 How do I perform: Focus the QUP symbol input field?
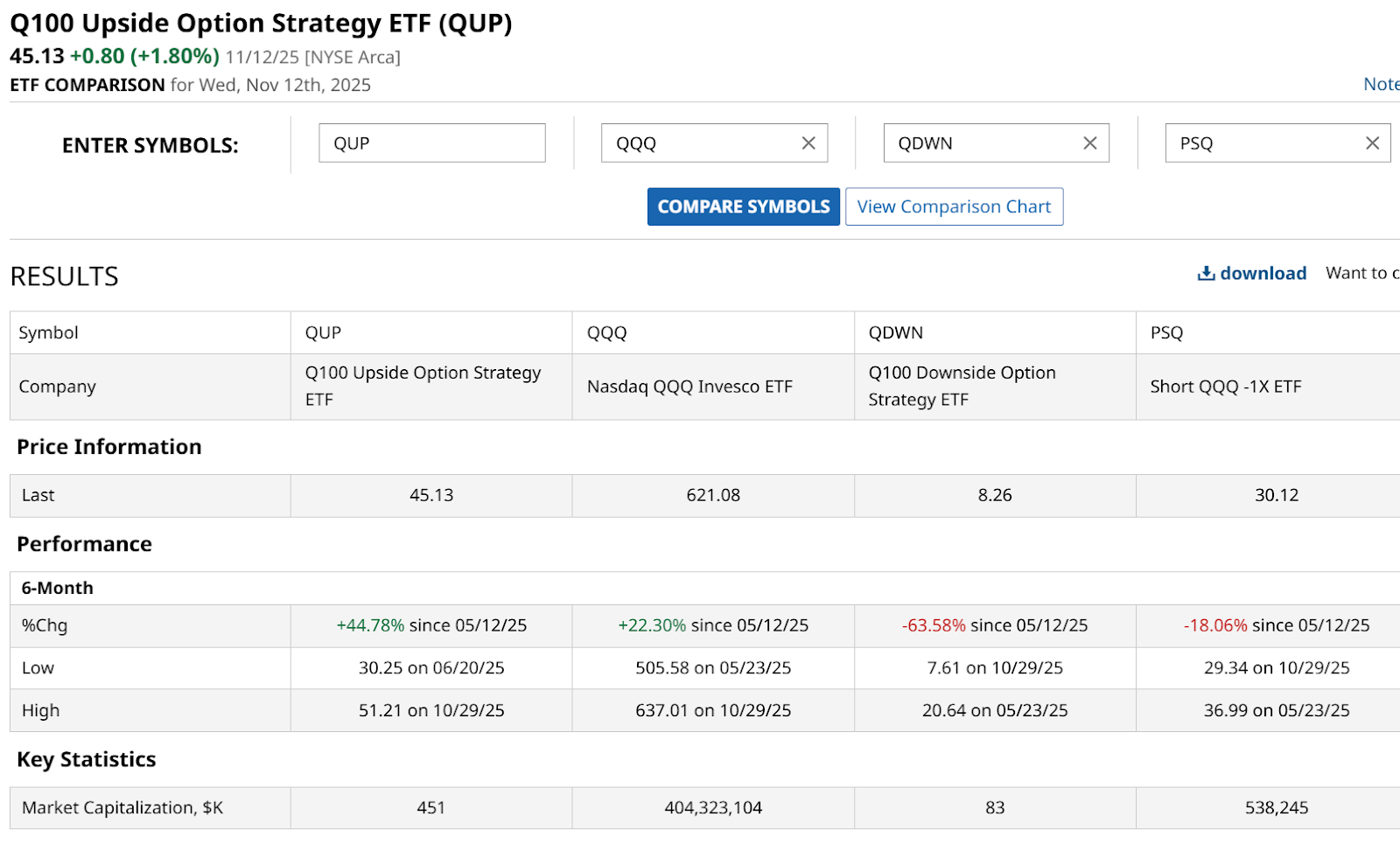coord(431,143)
